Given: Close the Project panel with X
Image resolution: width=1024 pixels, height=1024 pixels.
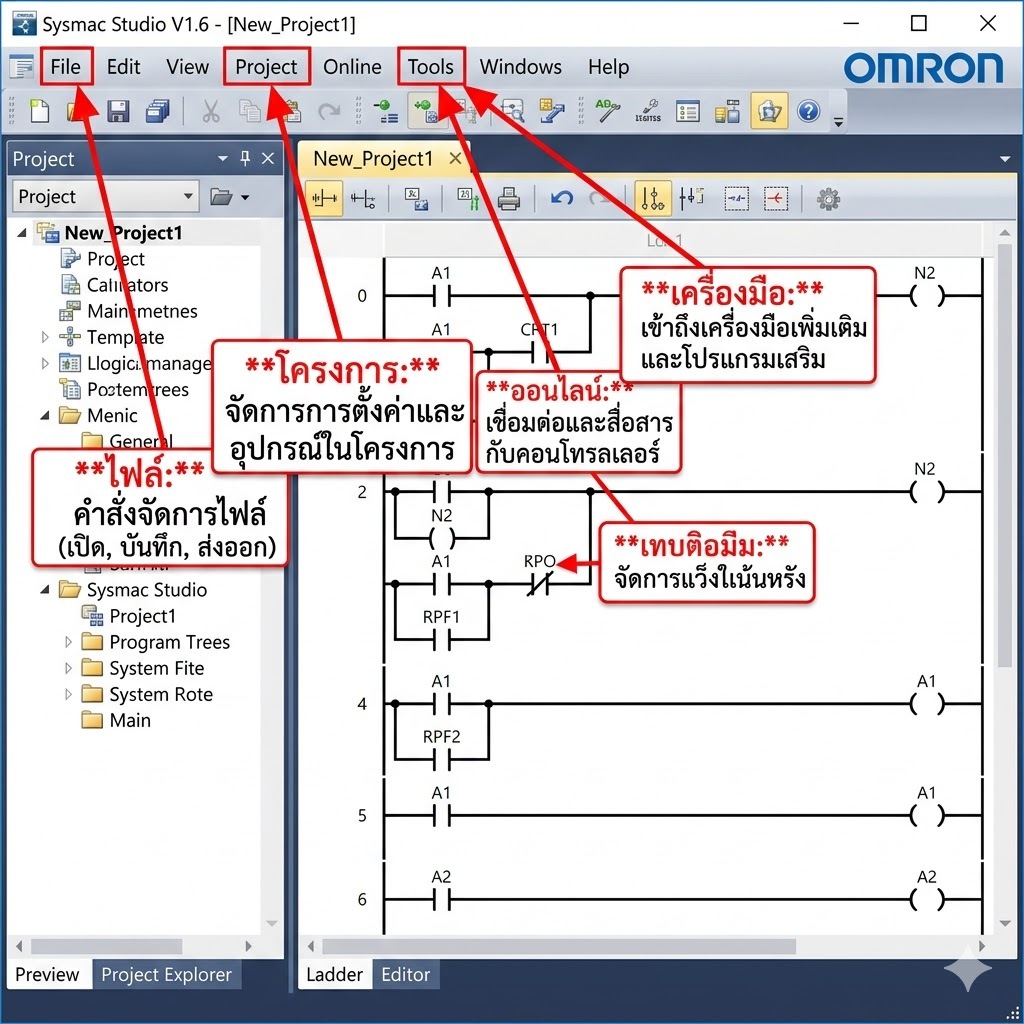Looking at the screenshot, I should point(268,158).
